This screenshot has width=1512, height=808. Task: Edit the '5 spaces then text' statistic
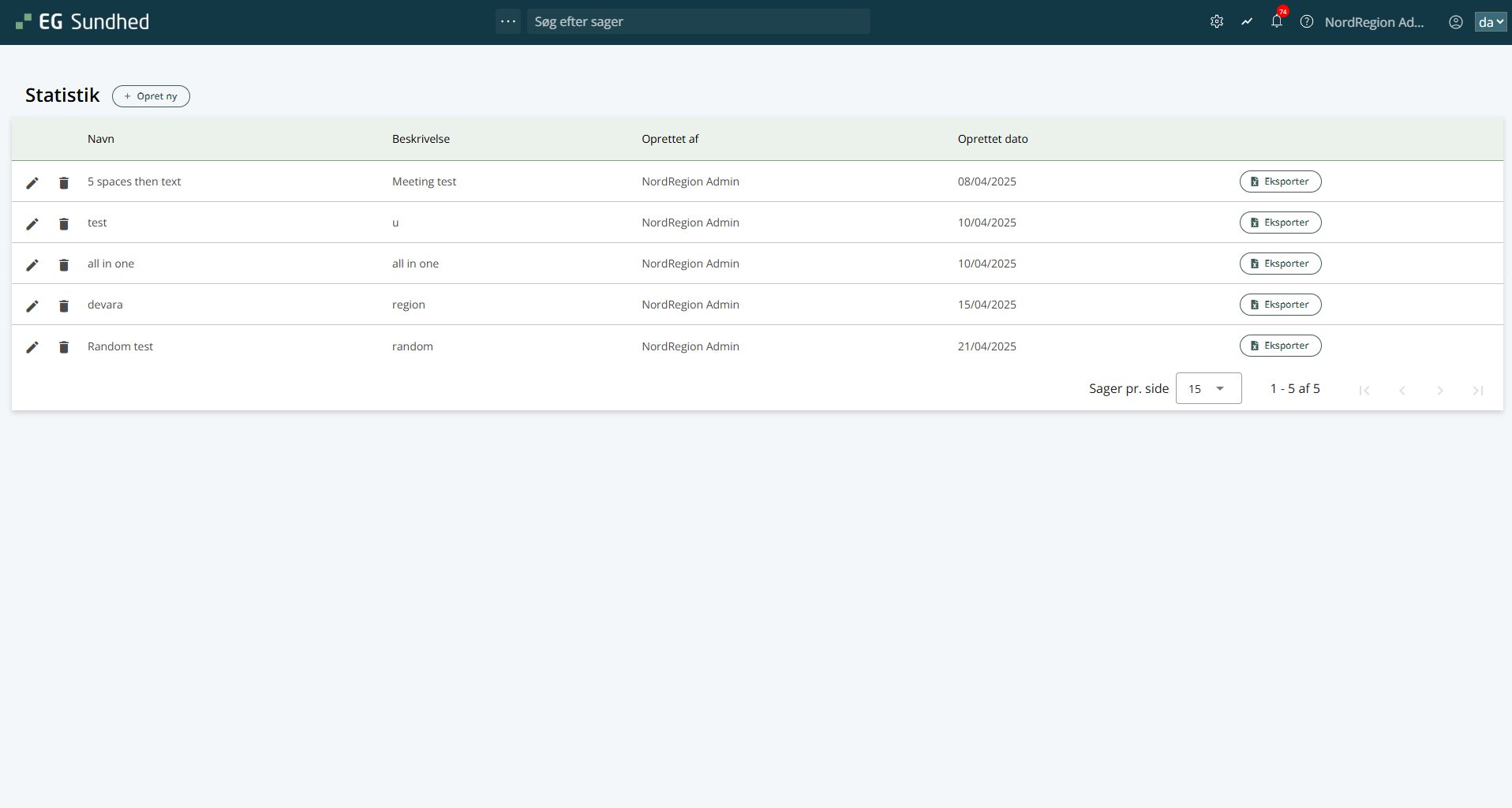(32, 183)
